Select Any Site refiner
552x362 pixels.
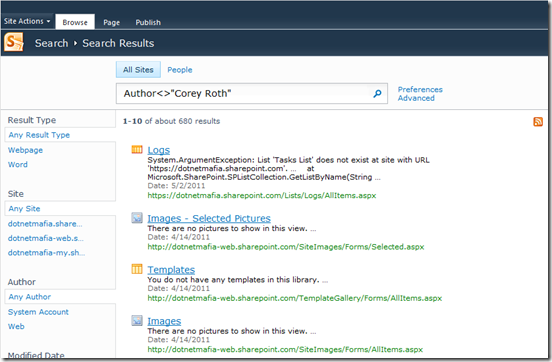point(24,208)
